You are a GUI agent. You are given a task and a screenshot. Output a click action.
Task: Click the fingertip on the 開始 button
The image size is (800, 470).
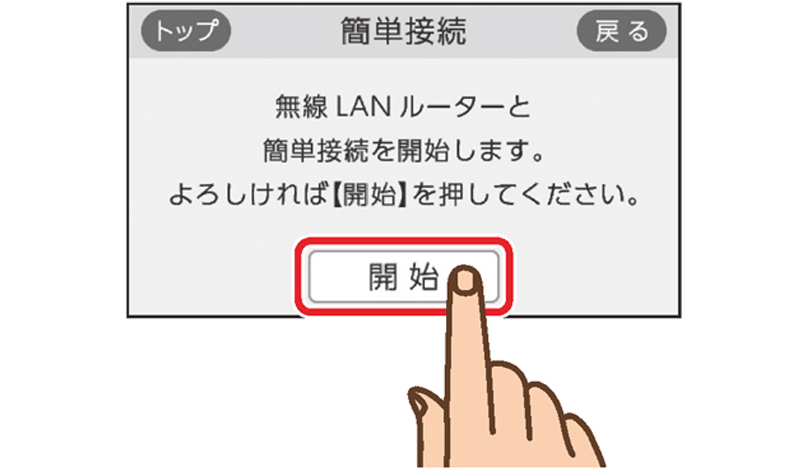coord(464,281)
